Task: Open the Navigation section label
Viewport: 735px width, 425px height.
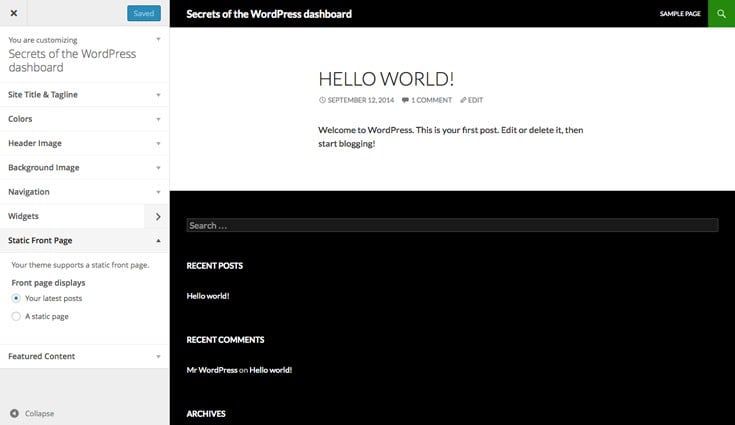Action: click(x=29, y=192)
